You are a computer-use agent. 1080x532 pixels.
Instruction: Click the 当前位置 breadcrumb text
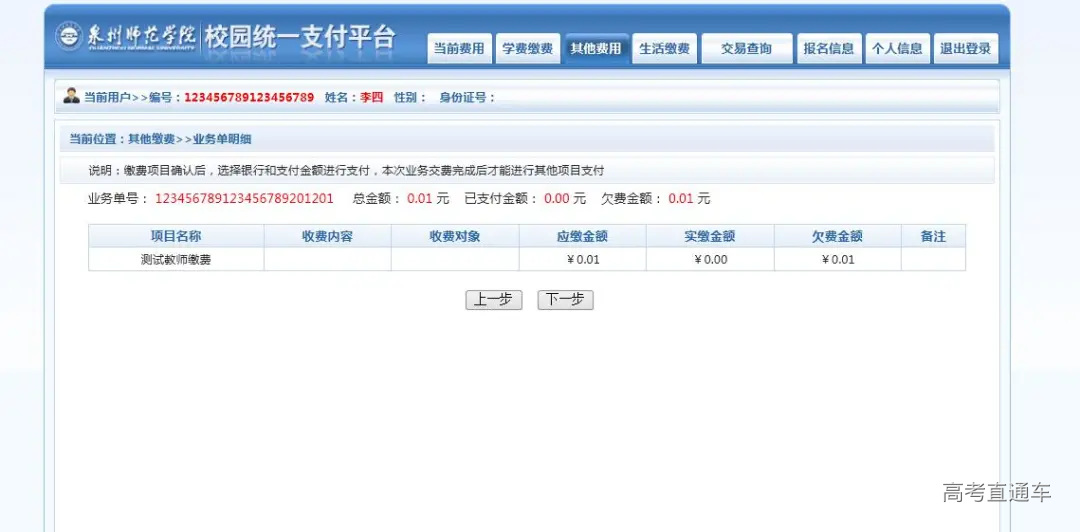[160, 139]
